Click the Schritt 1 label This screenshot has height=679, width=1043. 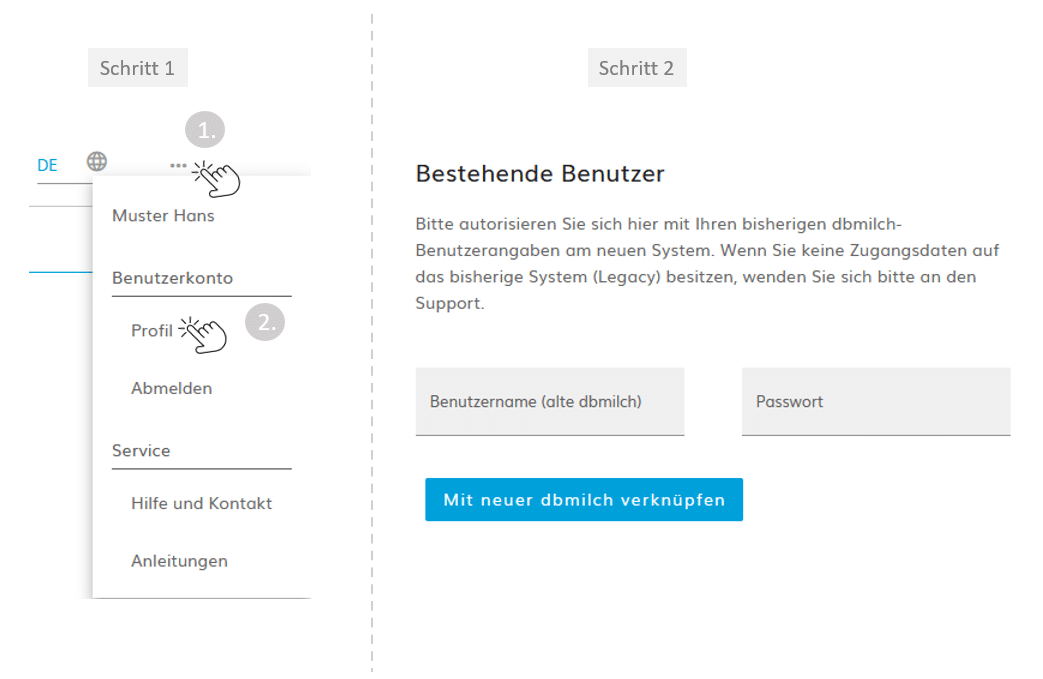click(138, 68)
